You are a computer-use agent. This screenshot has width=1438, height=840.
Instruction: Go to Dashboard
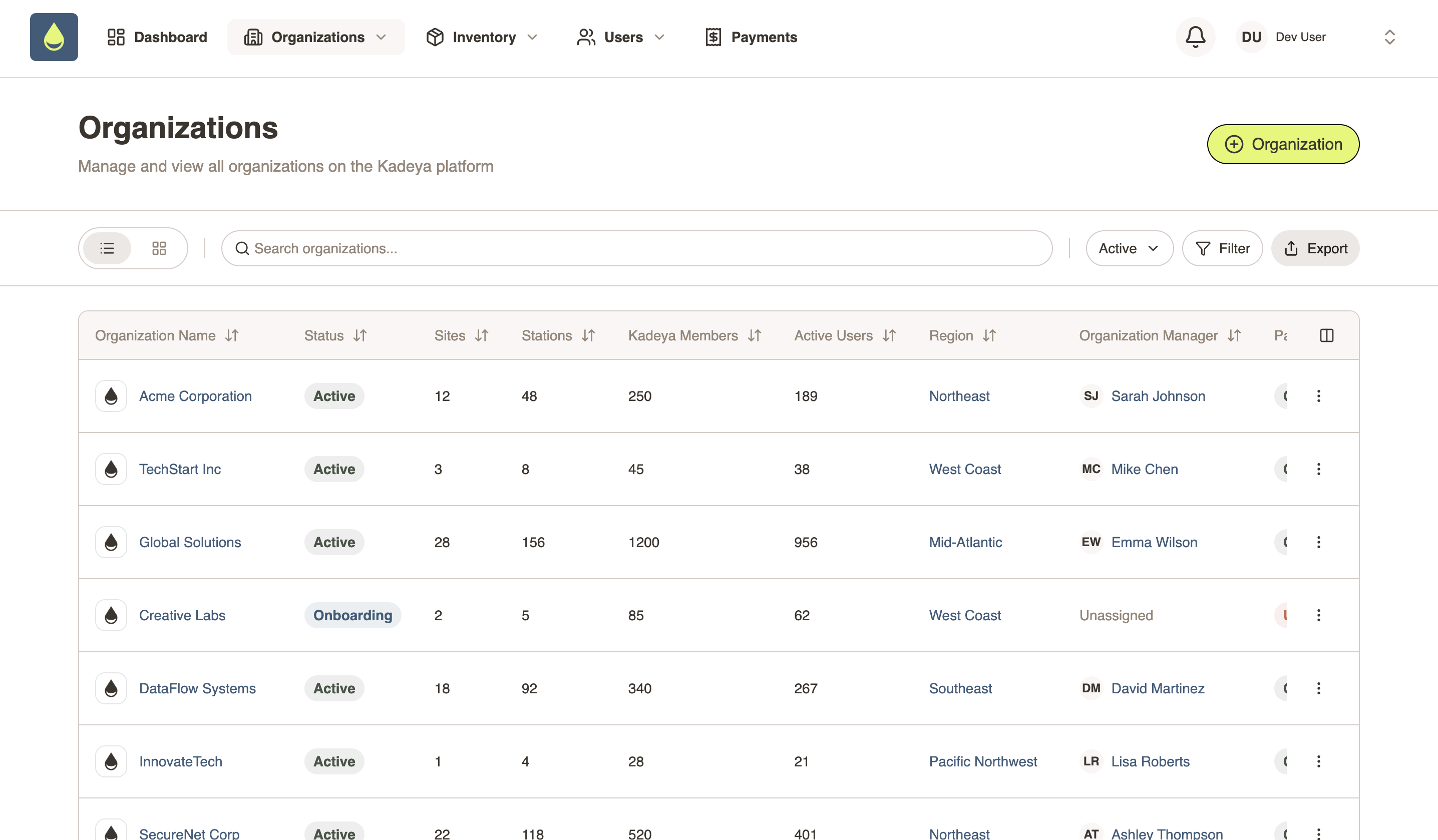coord(157,37)
